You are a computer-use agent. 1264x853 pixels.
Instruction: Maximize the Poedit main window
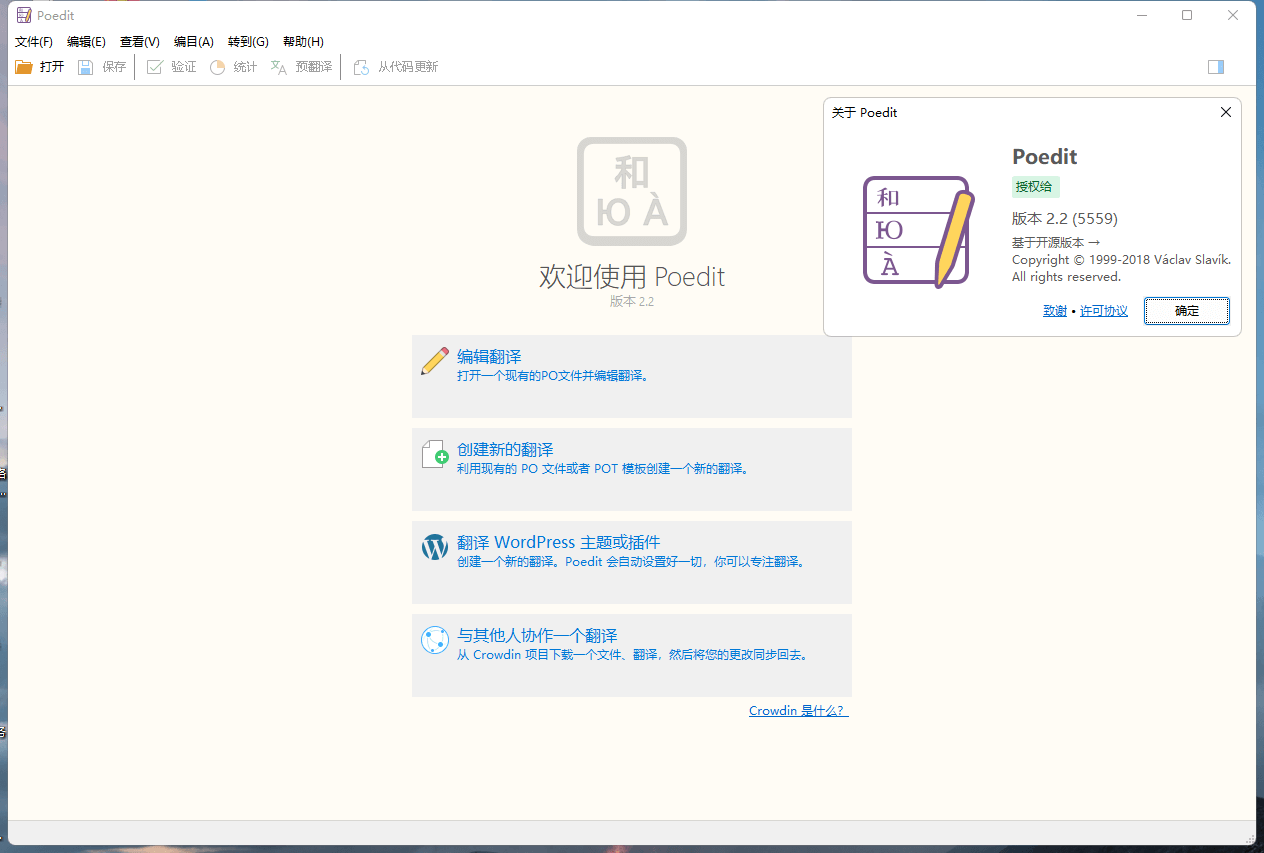point(1187,15)
